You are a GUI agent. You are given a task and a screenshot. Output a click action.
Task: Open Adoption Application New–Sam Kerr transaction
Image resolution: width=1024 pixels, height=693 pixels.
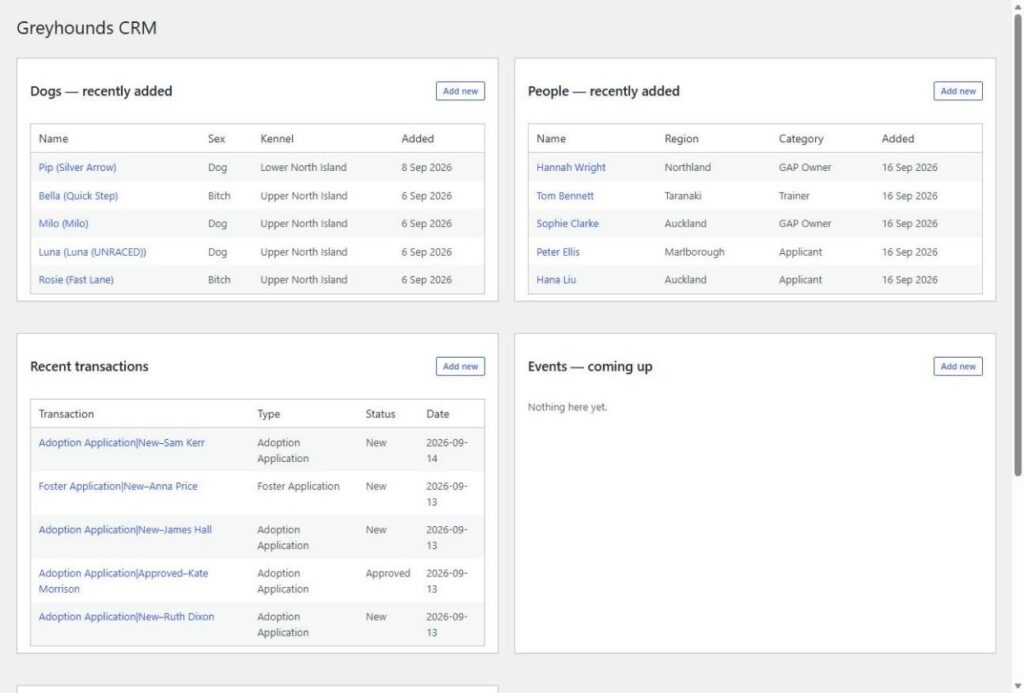pyautogui.click(x=121, y=442)
